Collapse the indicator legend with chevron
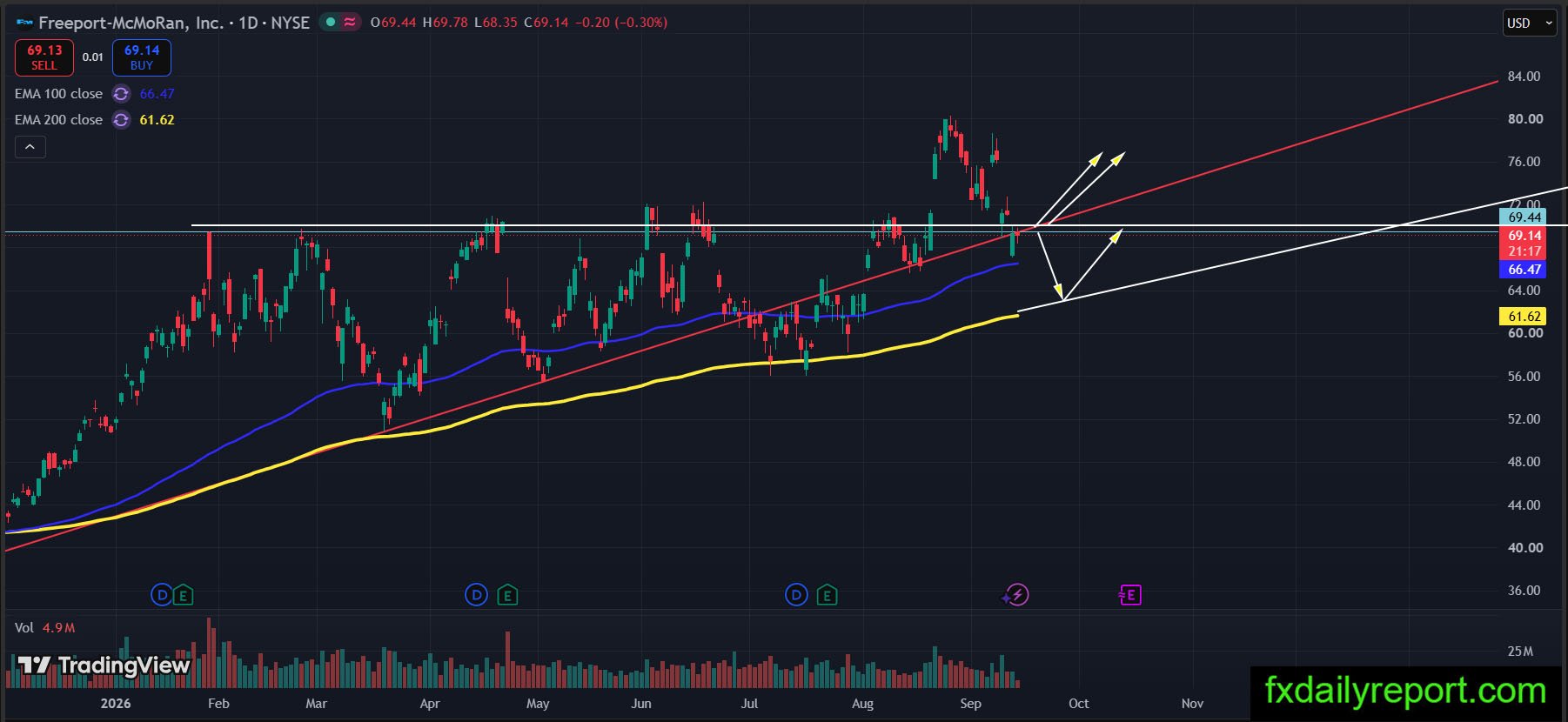Screen dimensions: 1568x722 [30, 147]
